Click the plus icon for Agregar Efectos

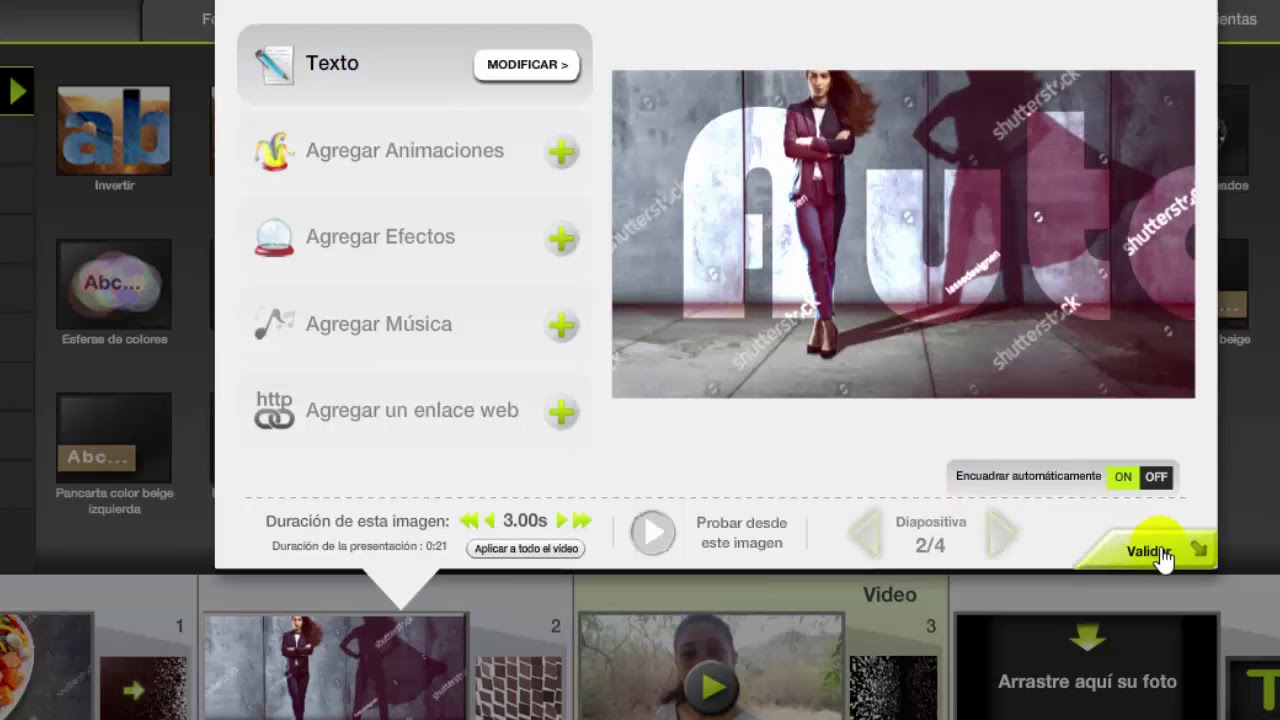(562, 239)
